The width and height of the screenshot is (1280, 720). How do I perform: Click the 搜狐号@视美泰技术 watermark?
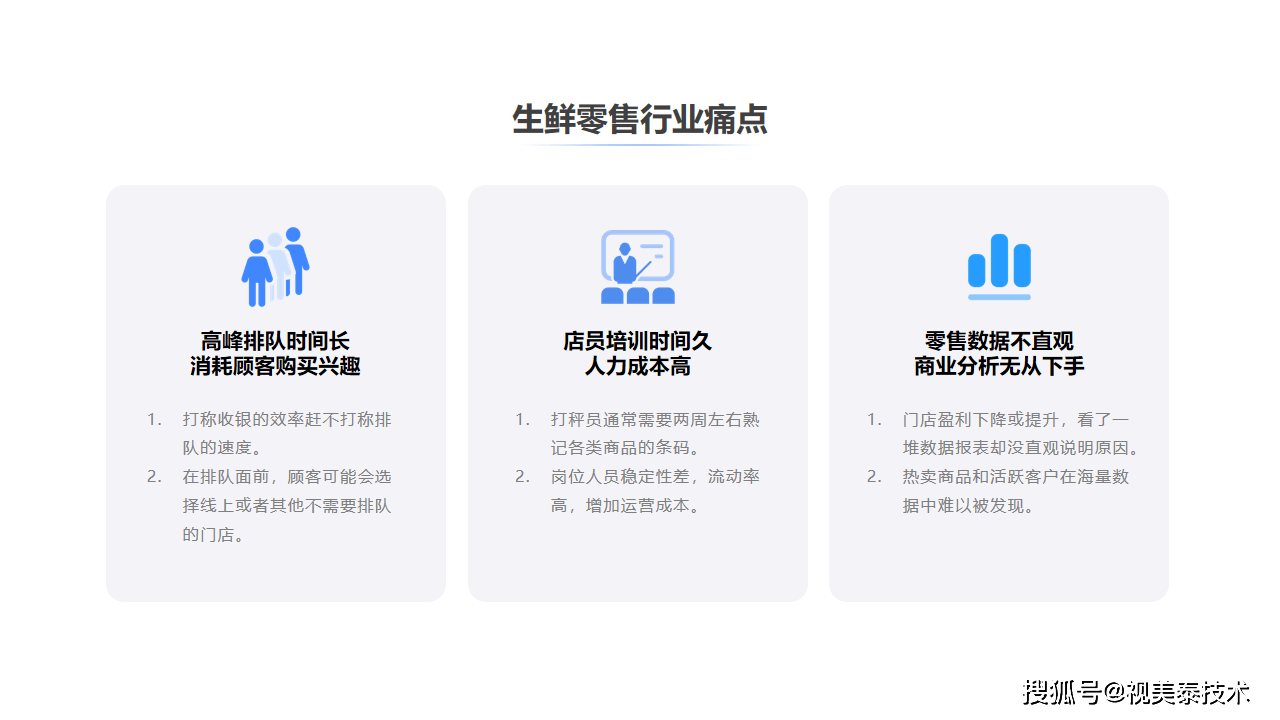pos(1136,691)
